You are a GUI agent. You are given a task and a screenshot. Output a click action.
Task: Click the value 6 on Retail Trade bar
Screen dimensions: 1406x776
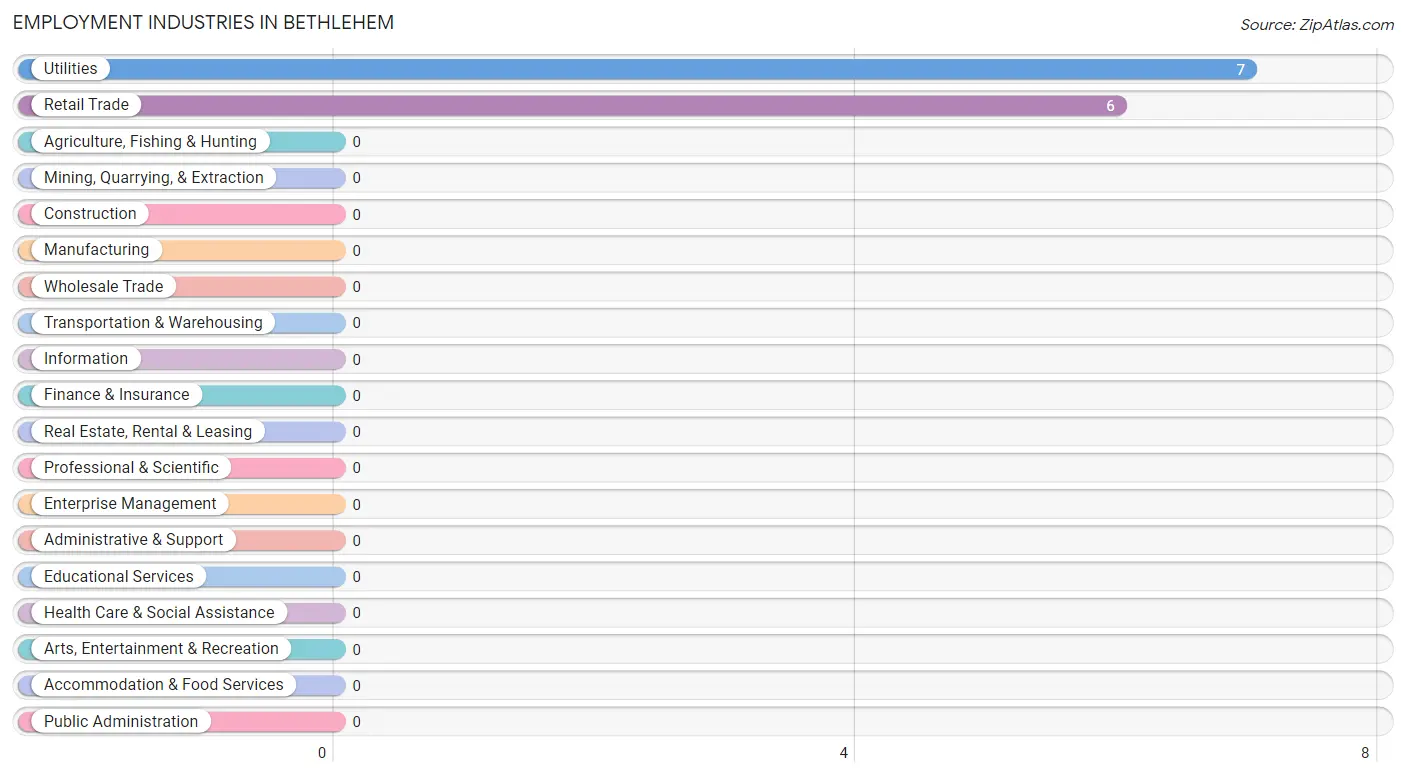(1110, 106)
